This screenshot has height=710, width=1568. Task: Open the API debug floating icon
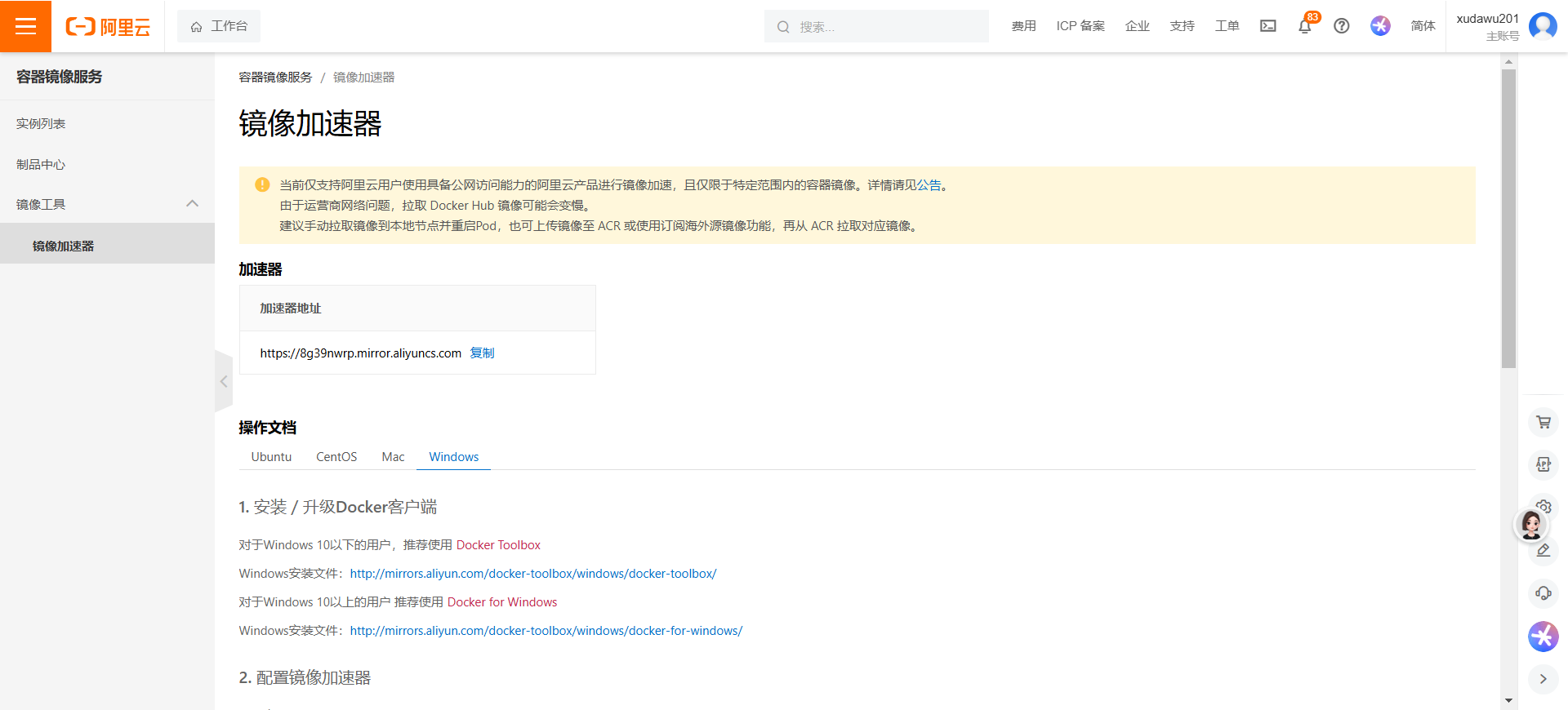click(x=1543, y=464)
